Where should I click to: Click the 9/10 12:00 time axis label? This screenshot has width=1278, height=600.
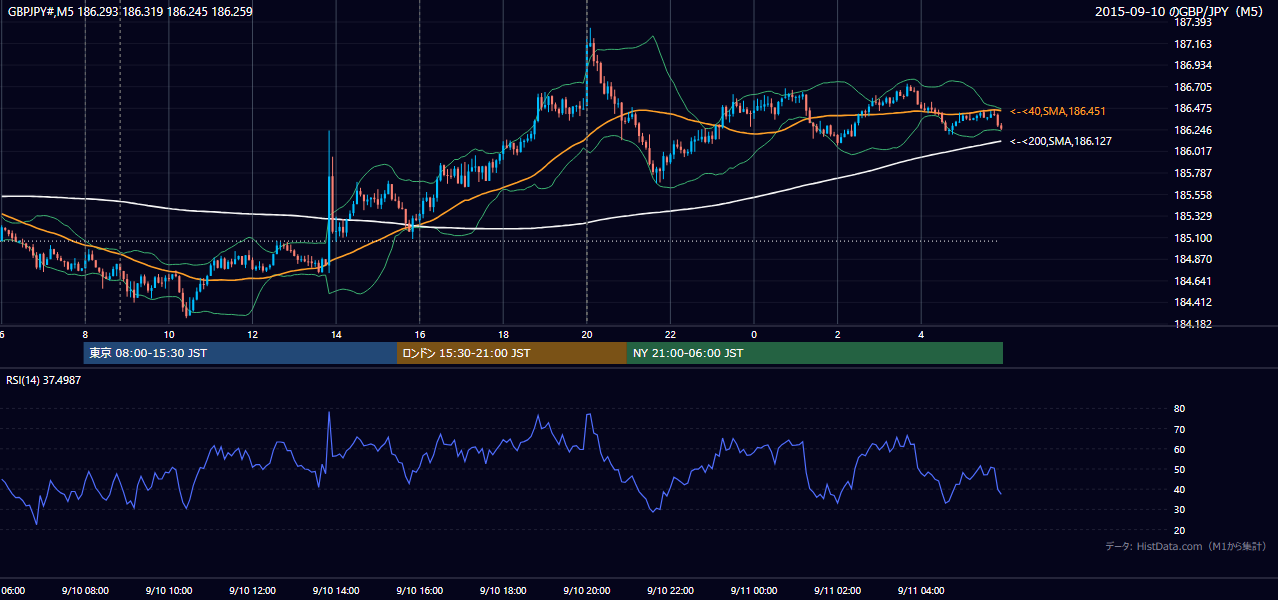click(252, 591)
